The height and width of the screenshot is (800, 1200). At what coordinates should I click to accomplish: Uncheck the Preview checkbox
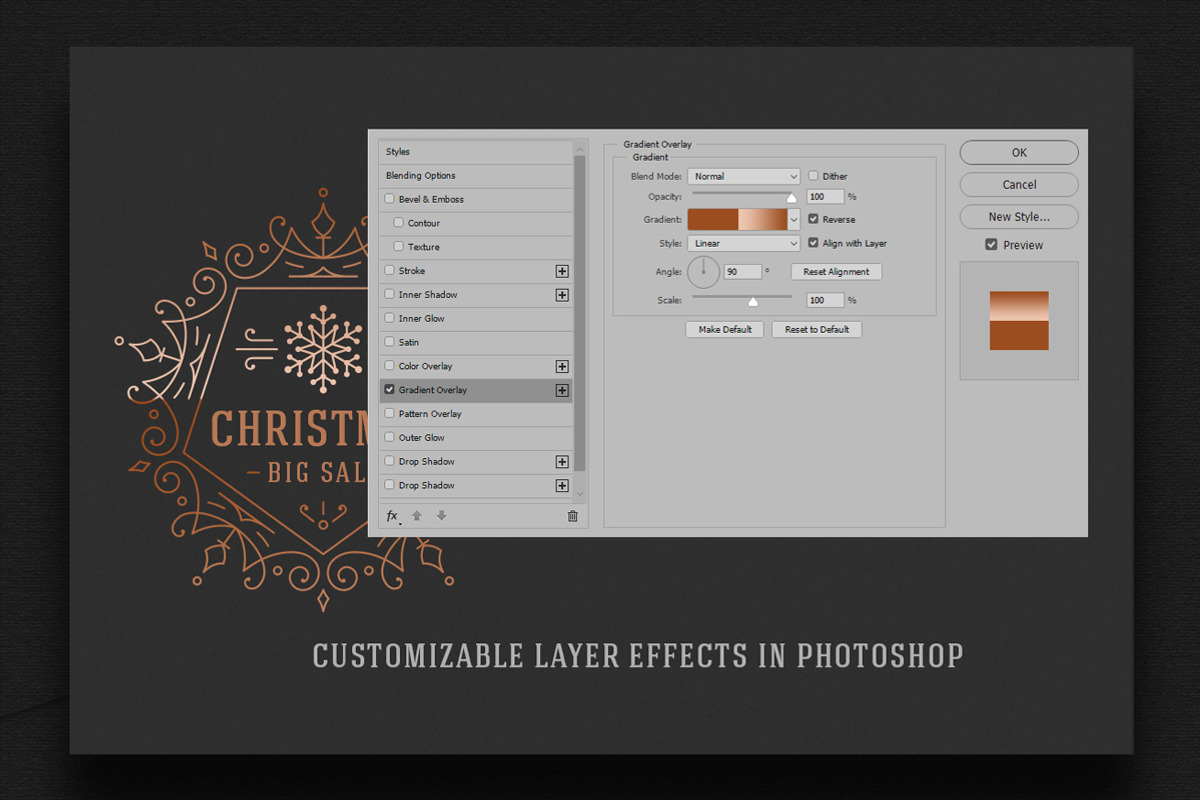(x=991, y=245)
